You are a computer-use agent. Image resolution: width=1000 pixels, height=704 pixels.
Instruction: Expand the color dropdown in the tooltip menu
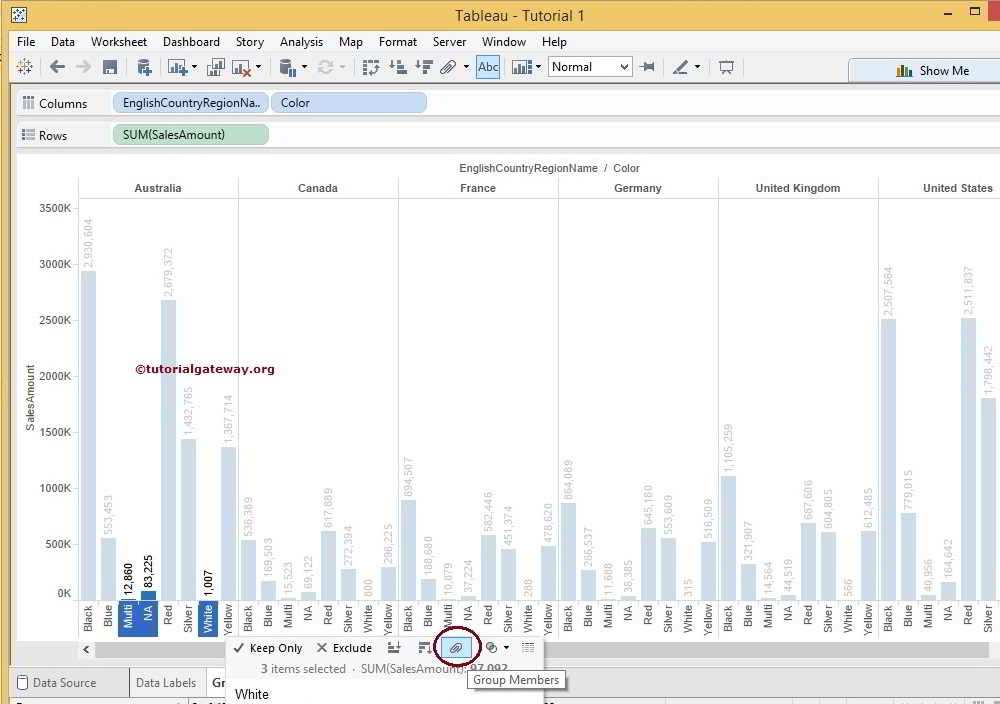[x=505, y=648]
